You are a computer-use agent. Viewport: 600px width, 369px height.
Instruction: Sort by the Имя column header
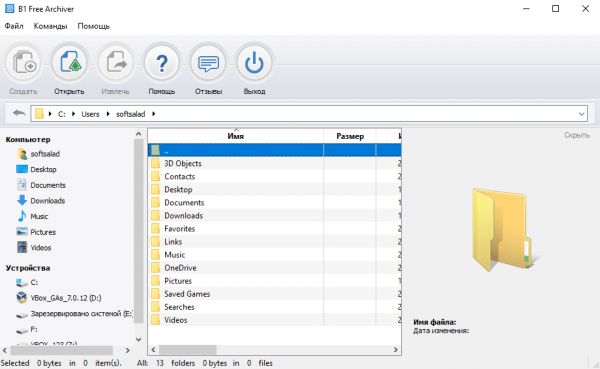point(236,136)
